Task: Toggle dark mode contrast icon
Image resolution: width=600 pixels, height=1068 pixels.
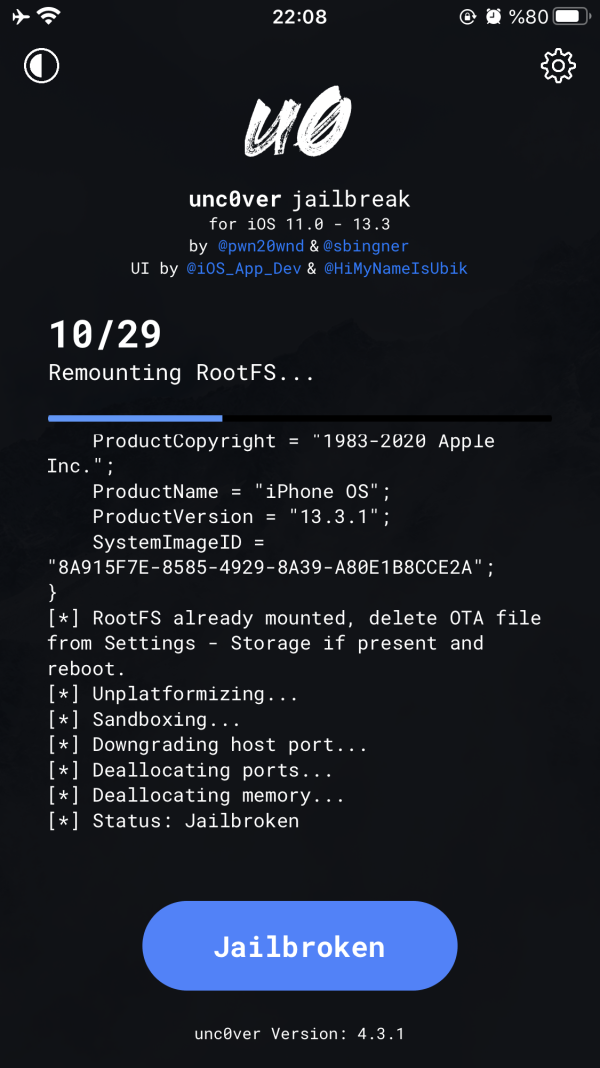Action: click(x=42, y=66)
